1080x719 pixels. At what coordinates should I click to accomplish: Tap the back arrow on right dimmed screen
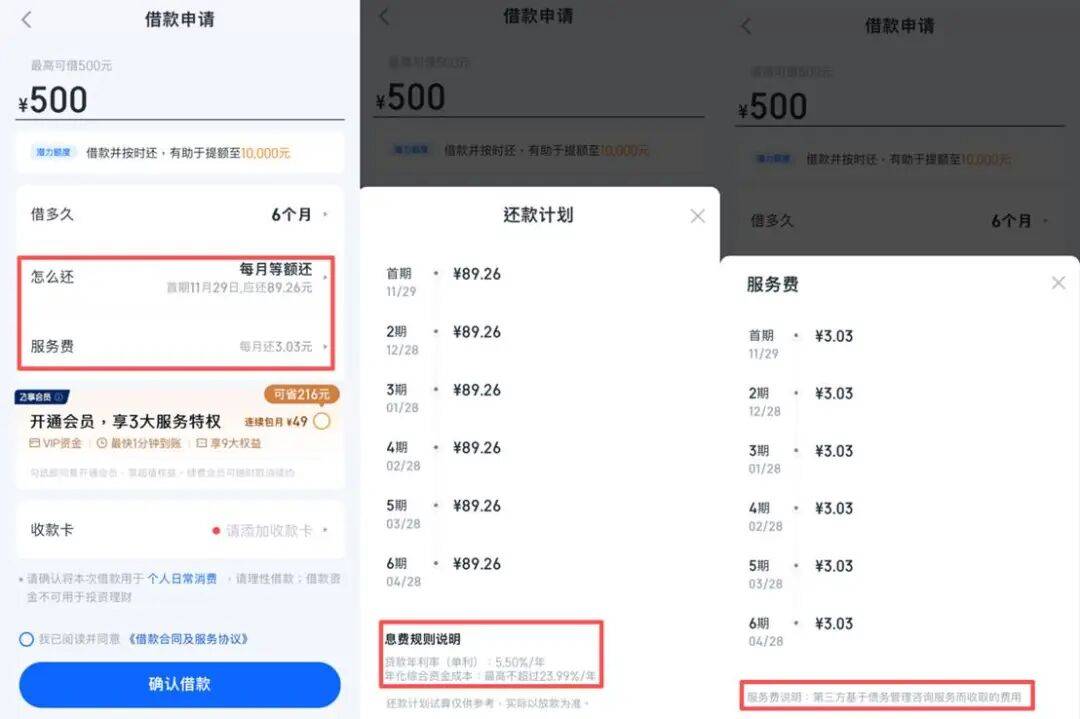point(746,26)
